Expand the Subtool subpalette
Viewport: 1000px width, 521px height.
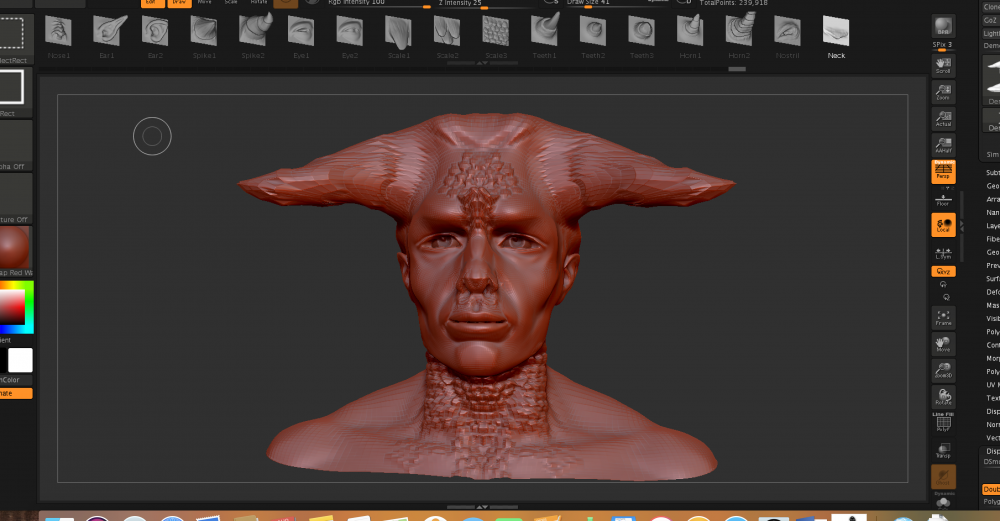point(992,173)
